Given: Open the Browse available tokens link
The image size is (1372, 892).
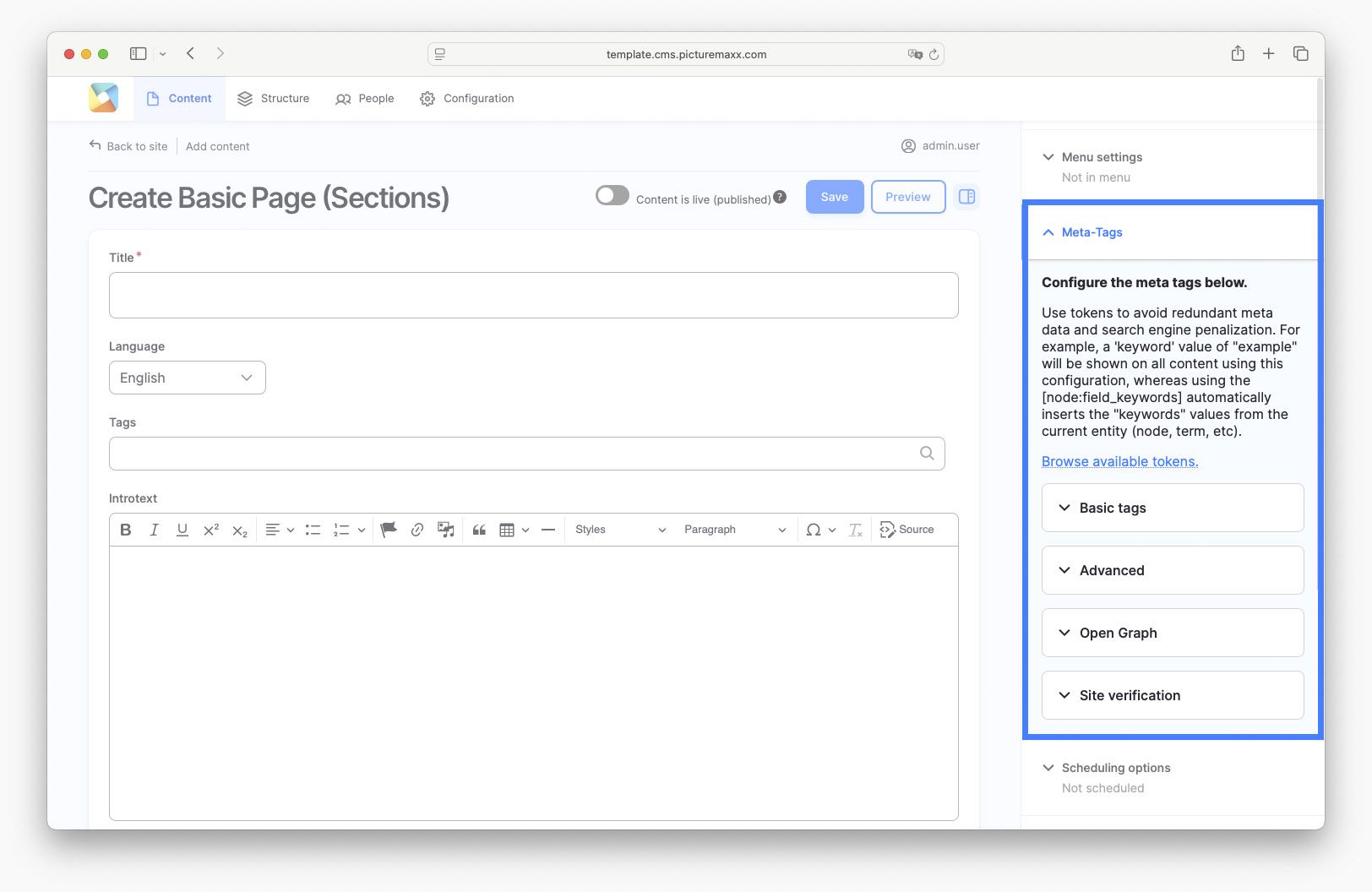Looking at the screenshot, I should (x=1119, y=461).
